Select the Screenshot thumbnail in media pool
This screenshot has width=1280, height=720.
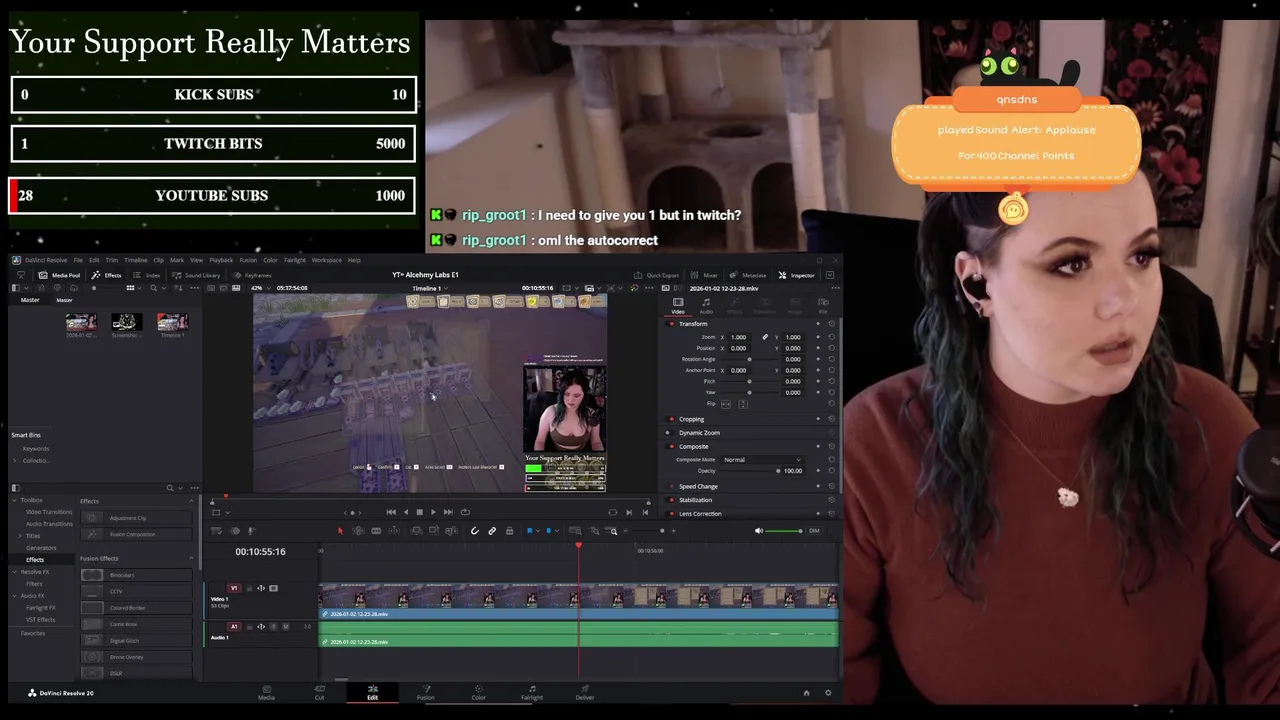point(126,324)
